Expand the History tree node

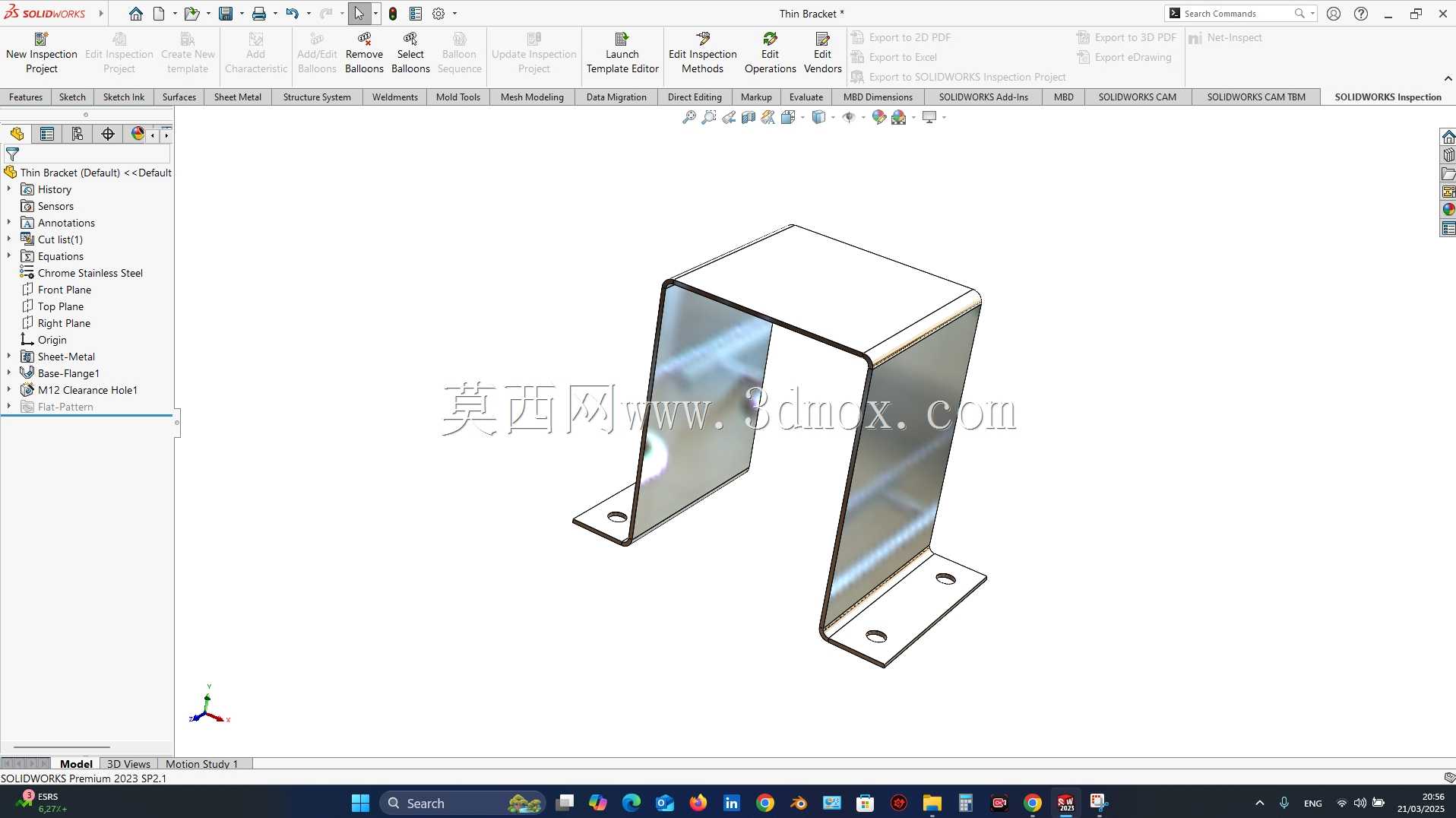tap(9, 189)
